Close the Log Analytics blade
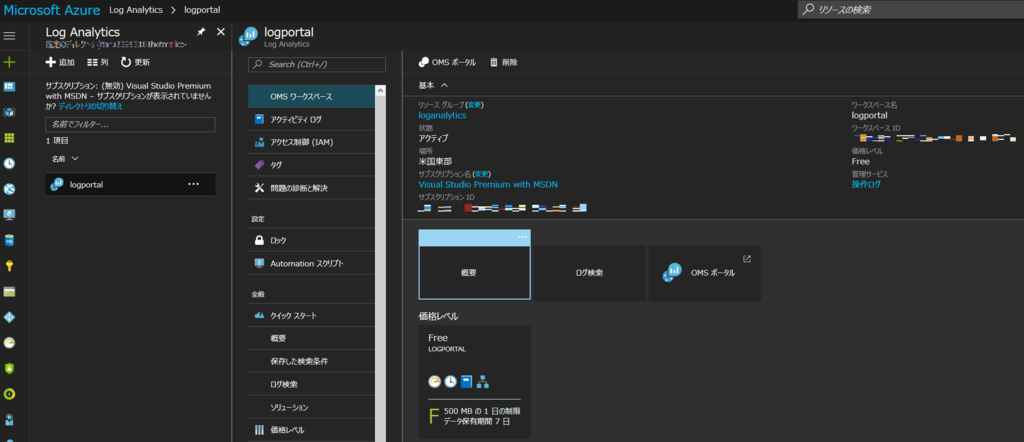Viewport: 1024px width, 442px height. [221, 32]
